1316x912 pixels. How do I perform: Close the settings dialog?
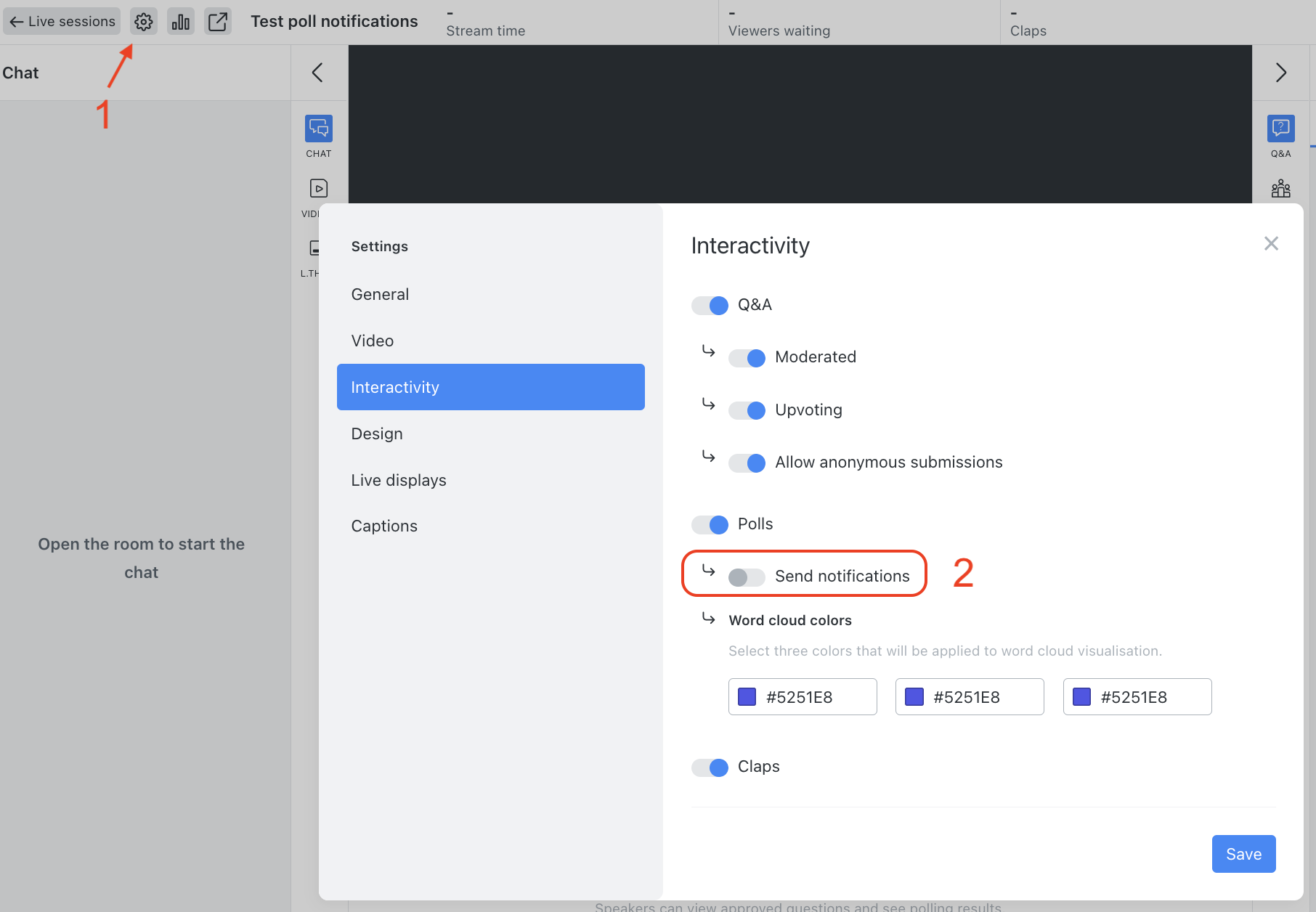[x=1271, y=243]
